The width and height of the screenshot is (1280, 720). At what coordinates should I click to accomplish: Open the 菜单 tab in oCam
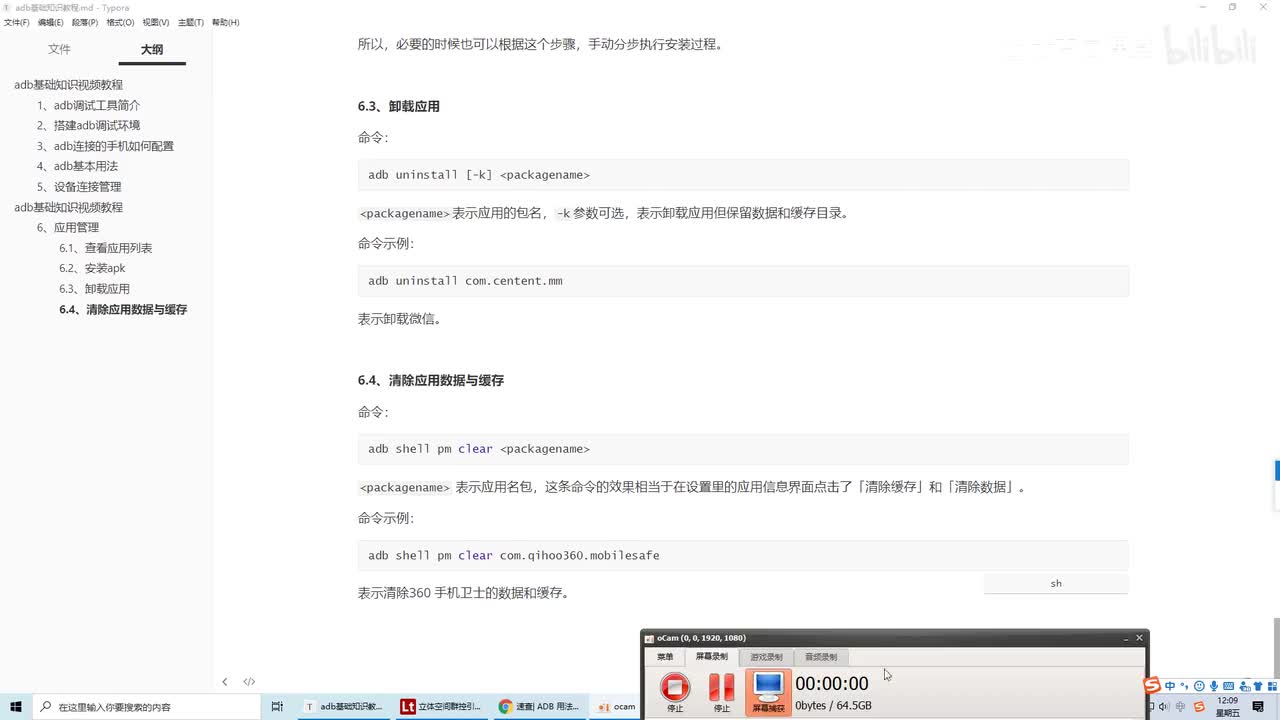(x=665, y=657)
